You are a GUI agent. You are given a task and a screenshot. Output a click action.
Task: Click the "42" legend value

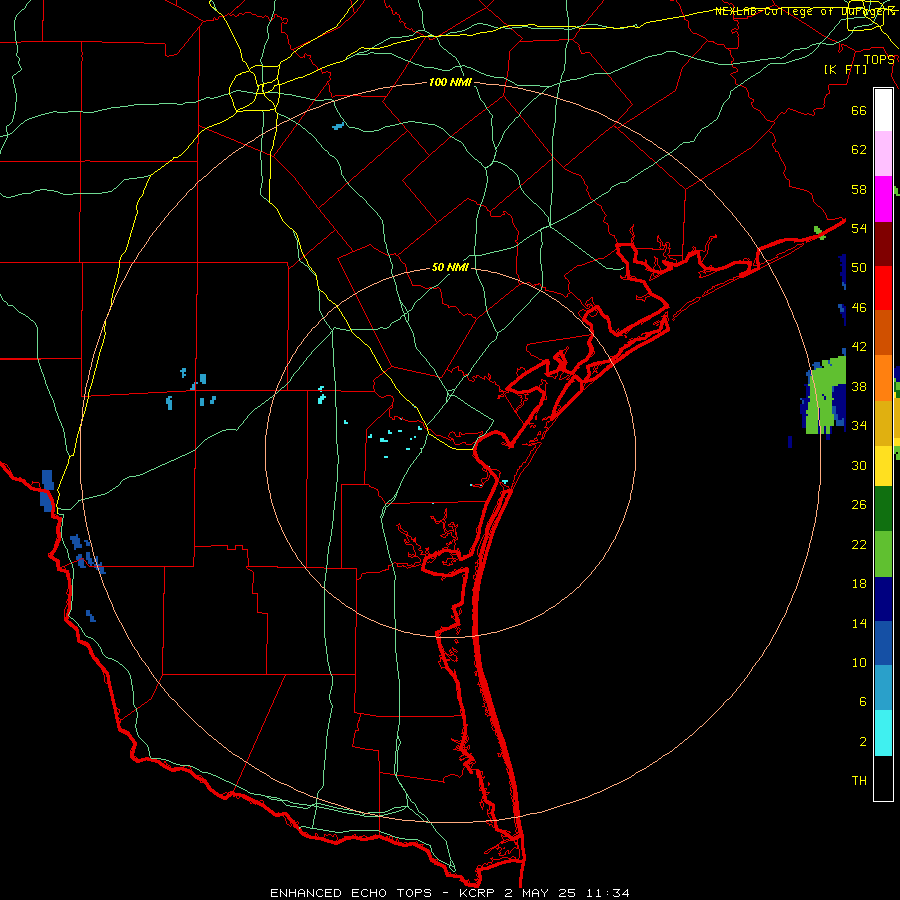(x=859, y=347)
